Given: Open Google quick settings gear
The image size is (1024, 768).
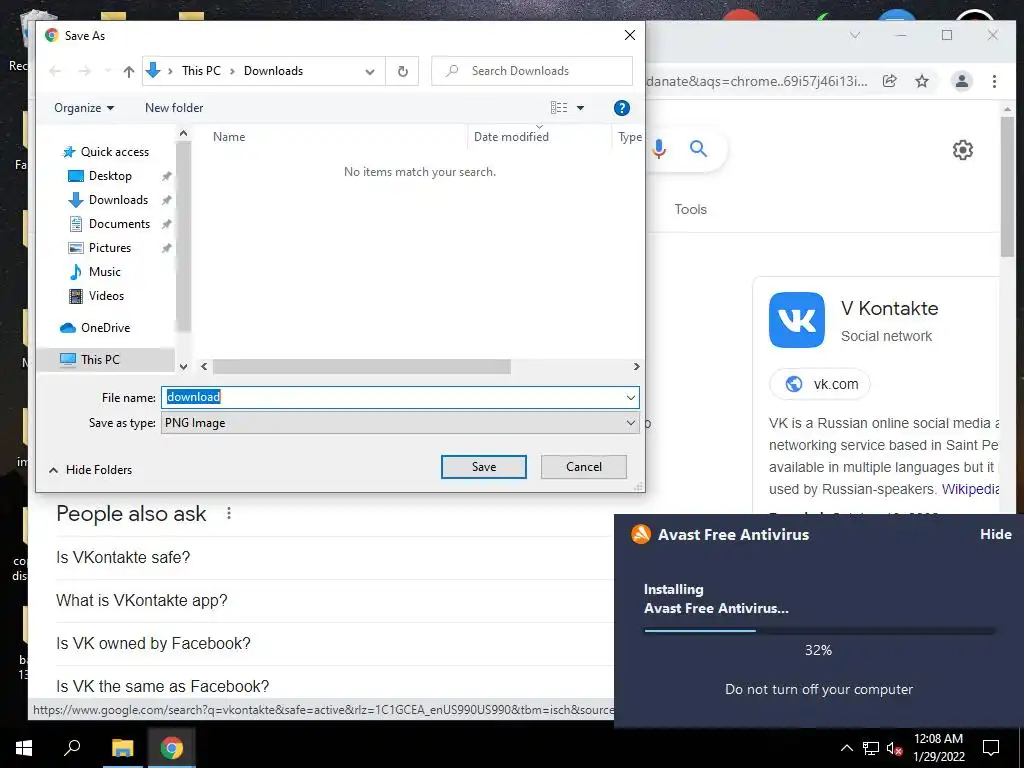Looking at the screenshot, I should point(963,150).
